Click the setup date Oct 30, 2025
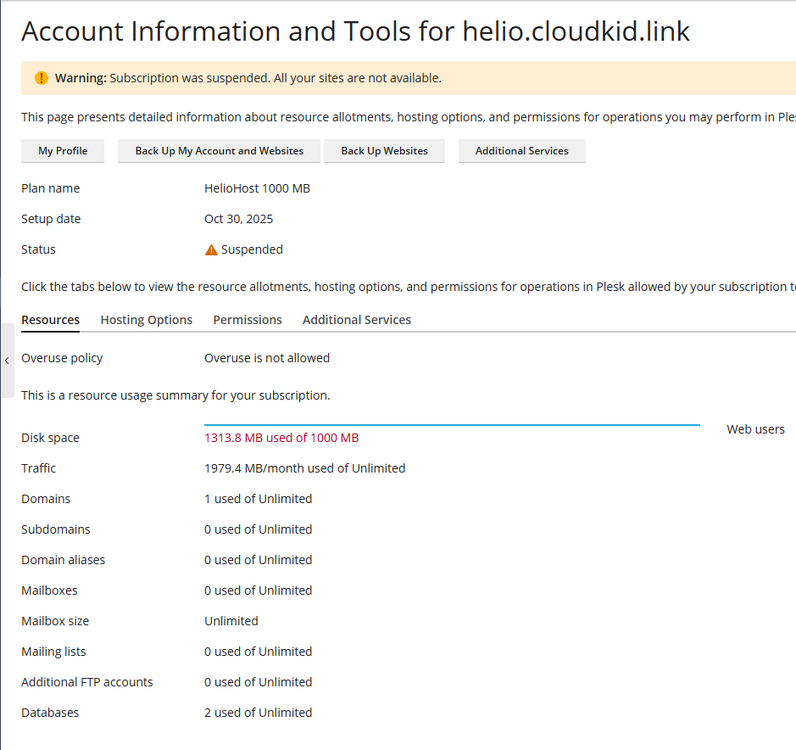Viewport: 796px width, 750px height. click(238, 219)
